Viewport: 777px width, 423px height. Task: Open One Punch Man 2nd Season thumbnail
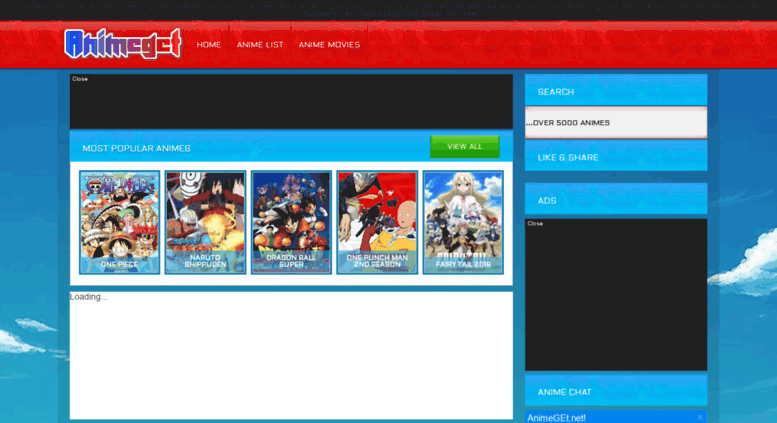click(x=377, y=222)
